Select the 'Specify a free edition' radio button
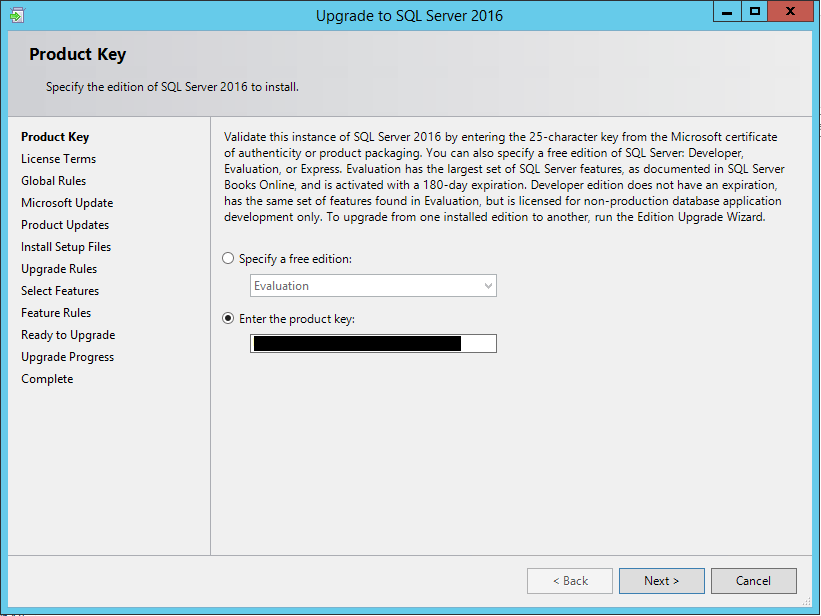Screen dimensions: 821x616 228,257
